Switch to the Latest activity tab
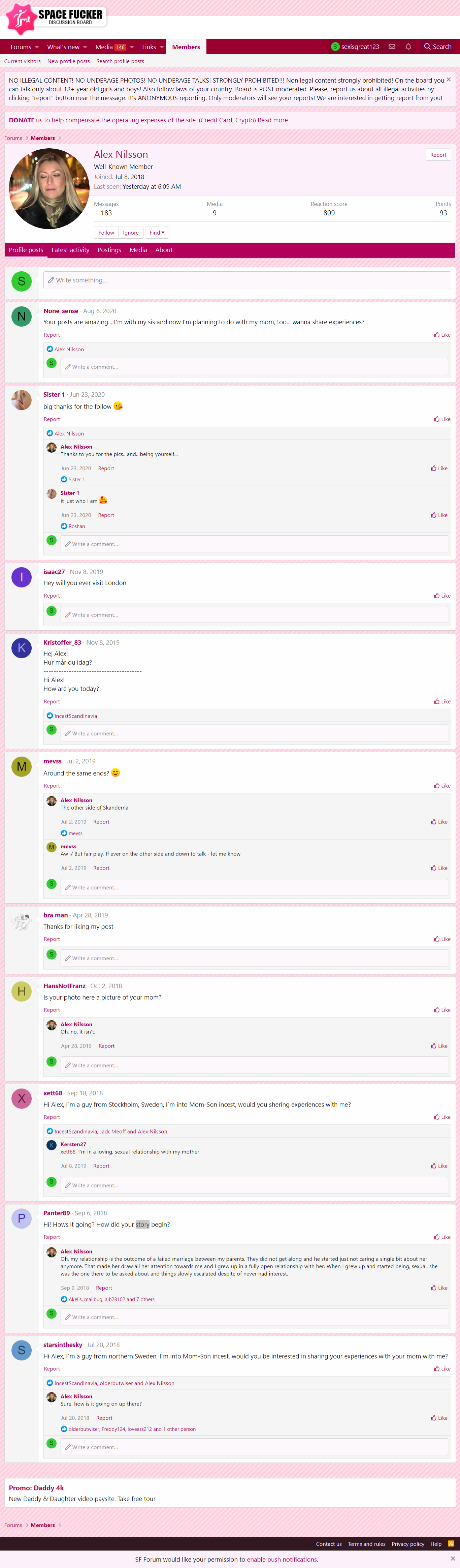The image size is (460, 1568). click(x=71, y=250)
